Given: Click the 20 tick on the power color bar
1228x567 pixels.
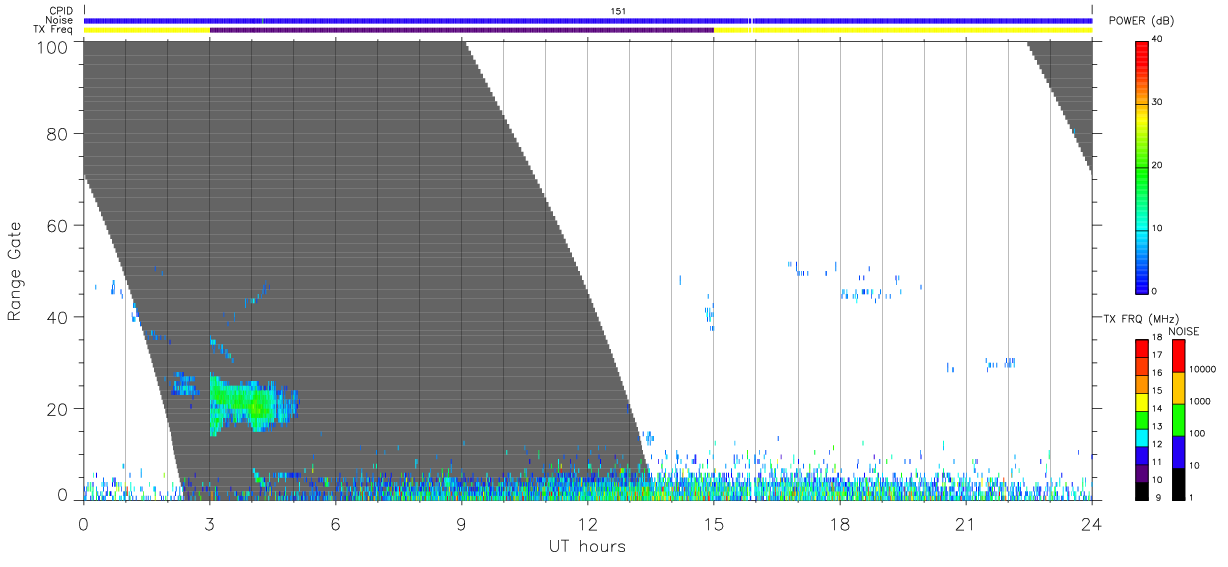Looking at the screenshot, I should tap(1158, 165).
